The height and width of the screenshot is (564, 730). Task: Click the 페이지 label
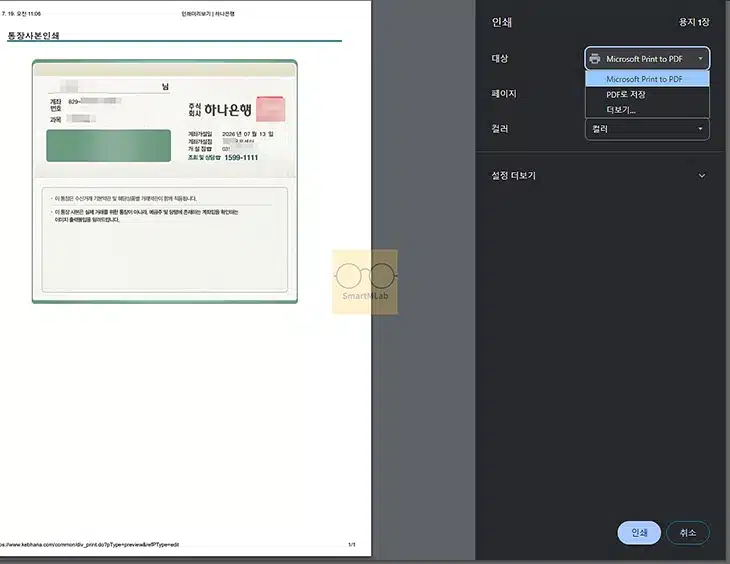coord(504,94)
